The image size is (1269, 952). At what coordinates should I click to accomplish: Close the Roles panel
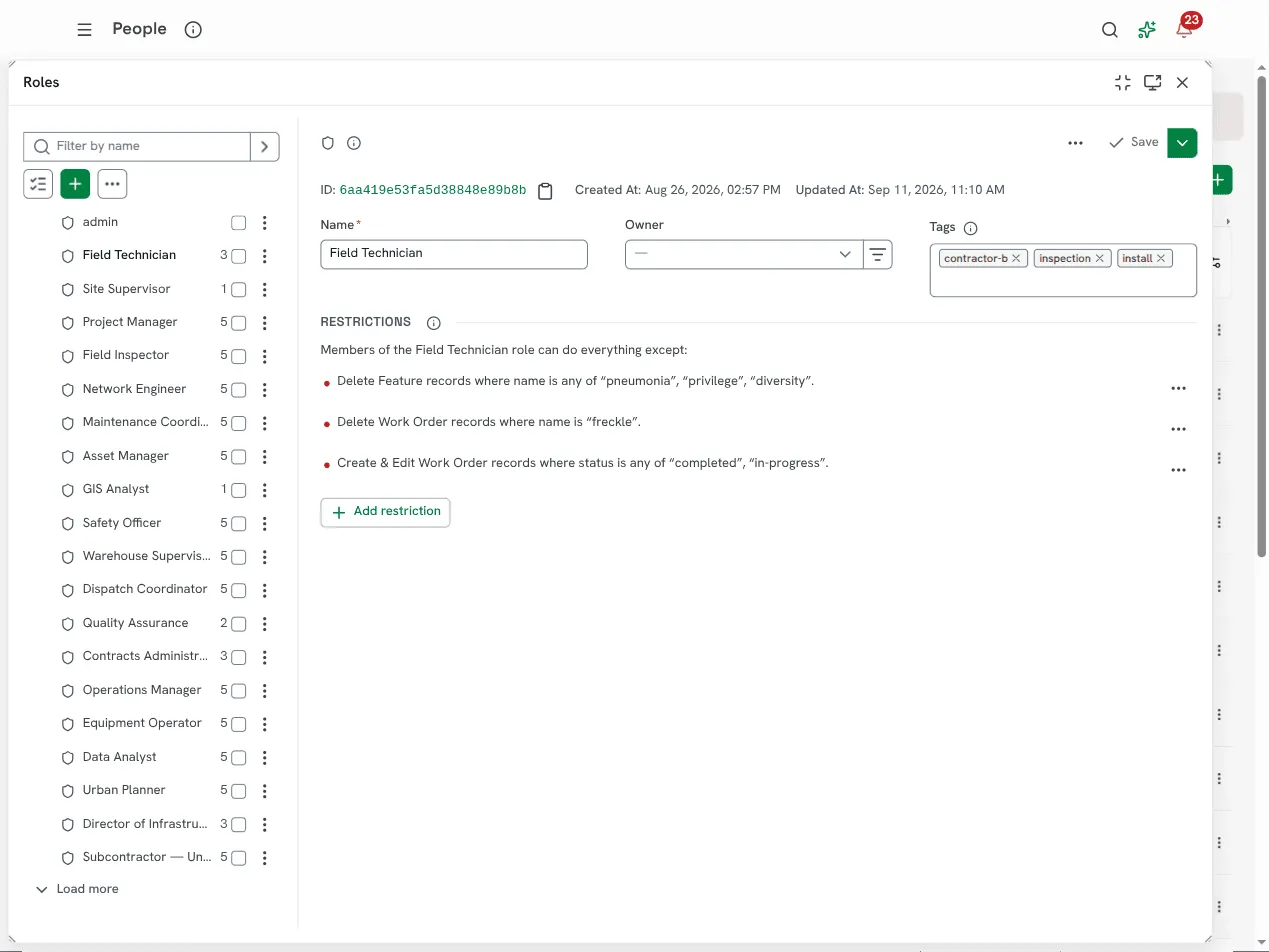pos(1182,83)
